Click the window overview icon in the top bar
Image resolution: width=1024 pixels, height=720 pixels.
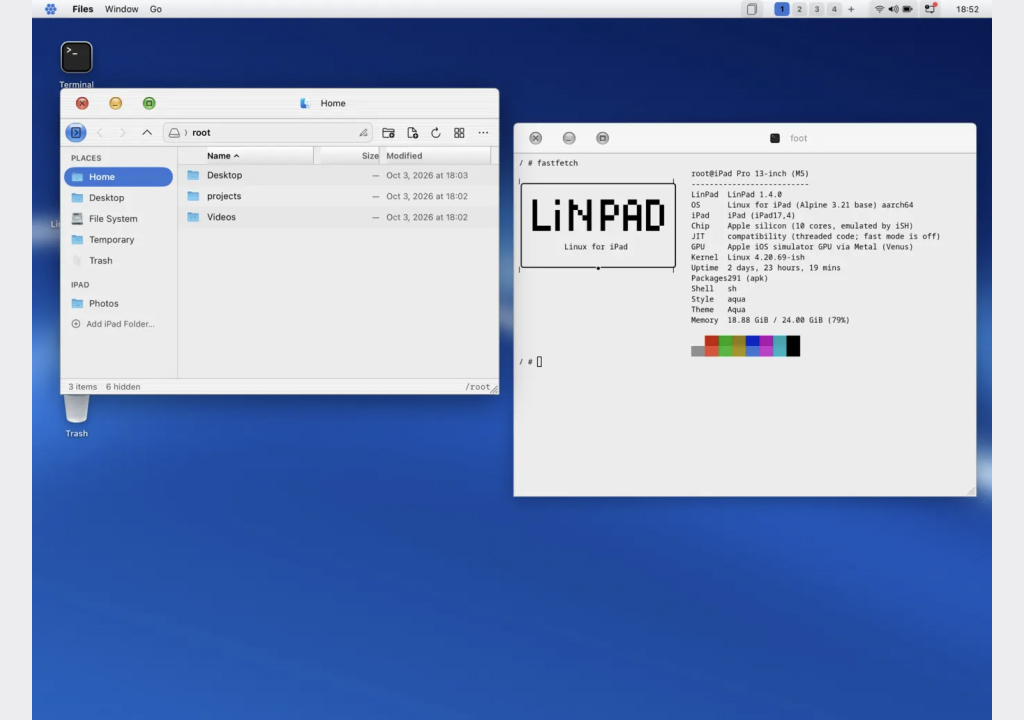(752, 9)
